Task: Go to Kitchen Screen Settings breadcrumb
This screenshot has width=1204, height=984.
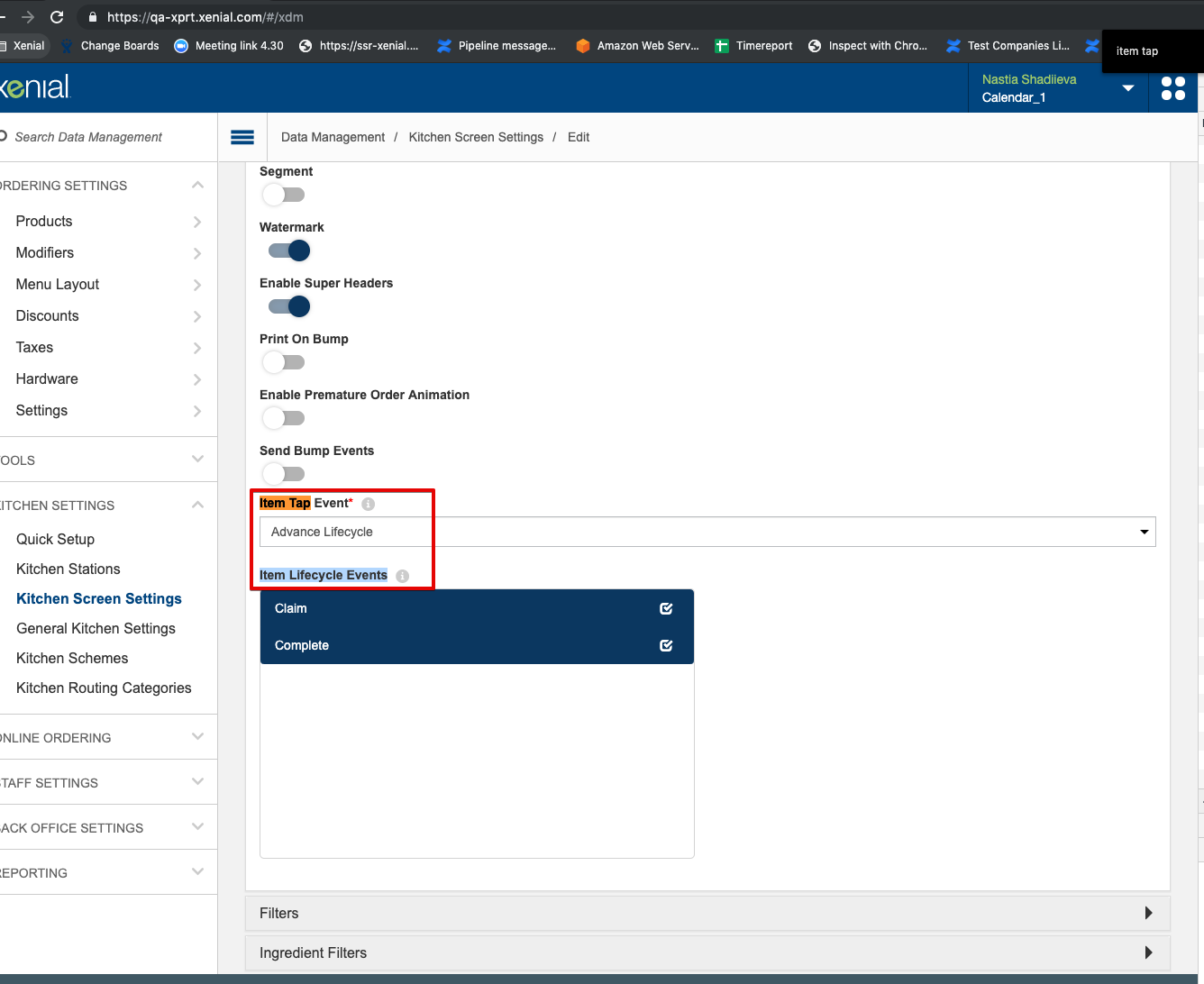Action: click(x=476, y=137)
